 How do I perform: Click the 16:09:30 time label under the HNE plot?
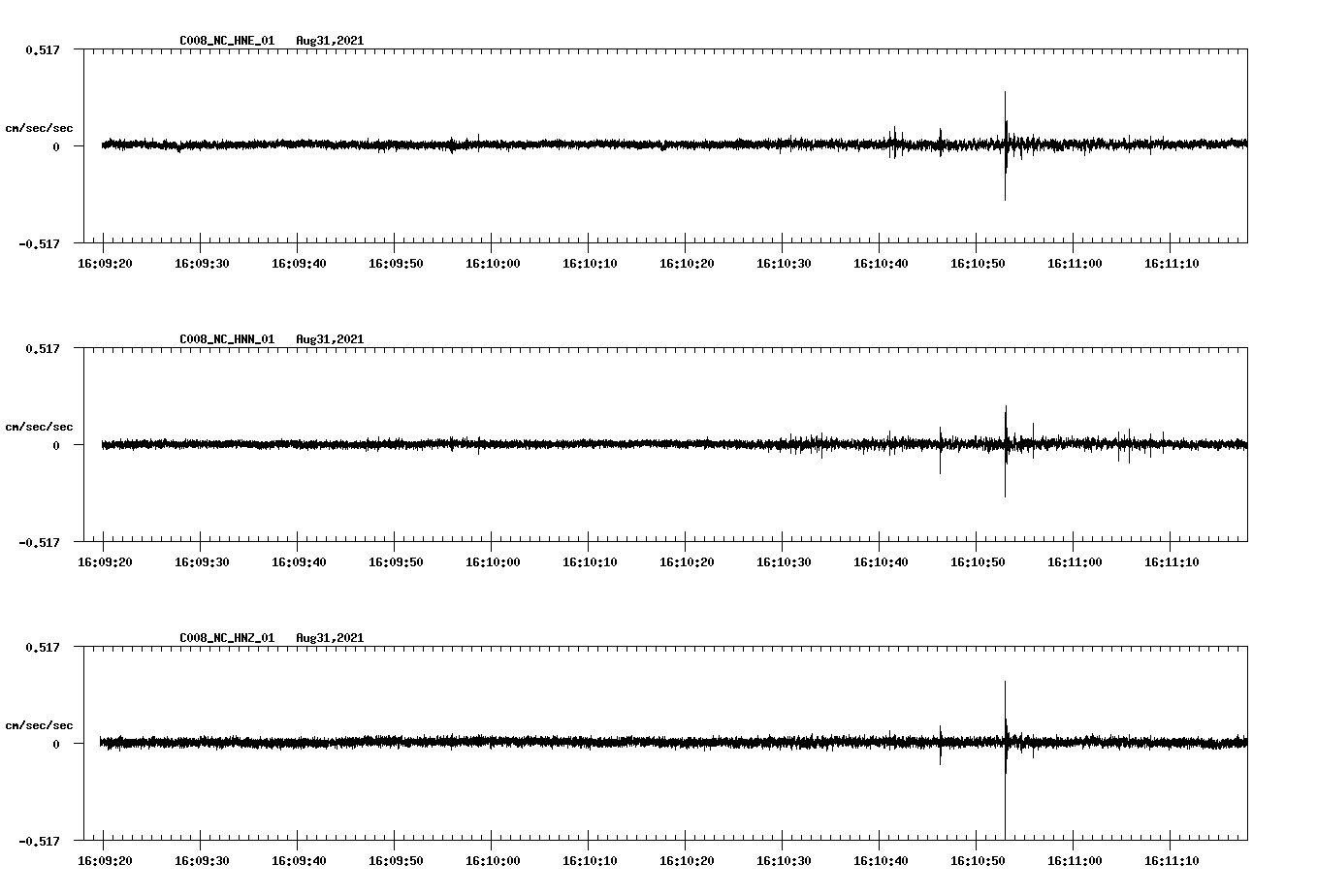click(202, 264)
